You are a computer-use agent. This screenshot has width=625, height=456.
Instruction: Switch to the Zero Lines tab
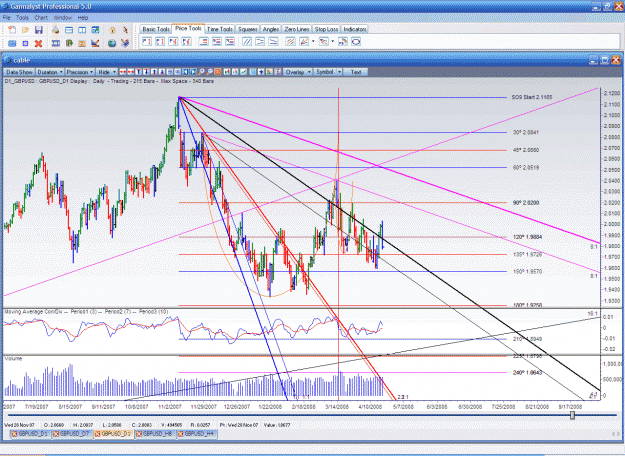tap(297, 29)
